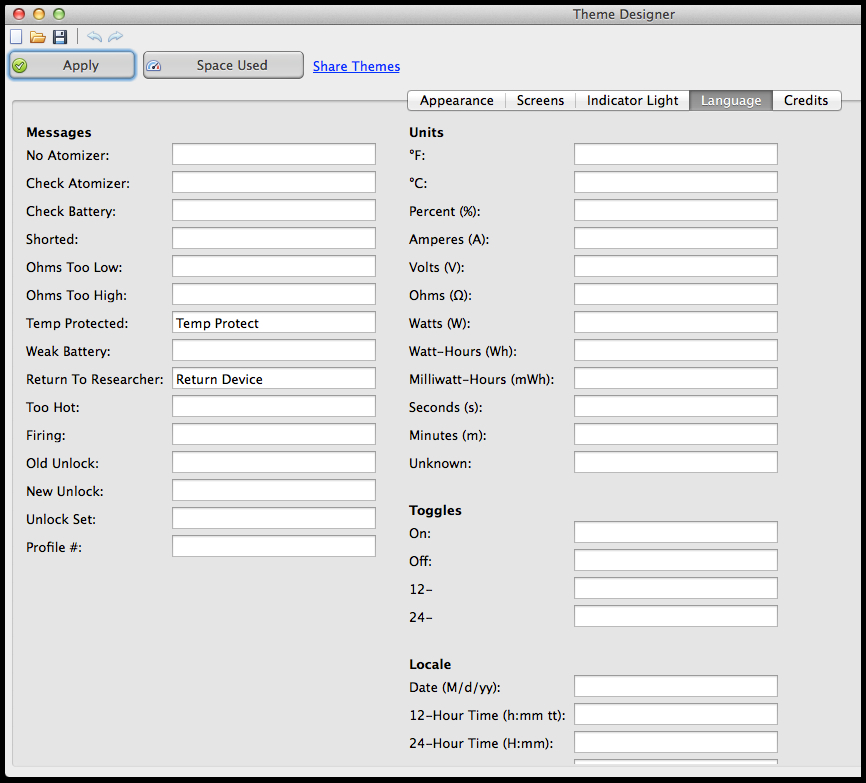
Task: Open the Indicator Light tab
Action: pos(632,100)
